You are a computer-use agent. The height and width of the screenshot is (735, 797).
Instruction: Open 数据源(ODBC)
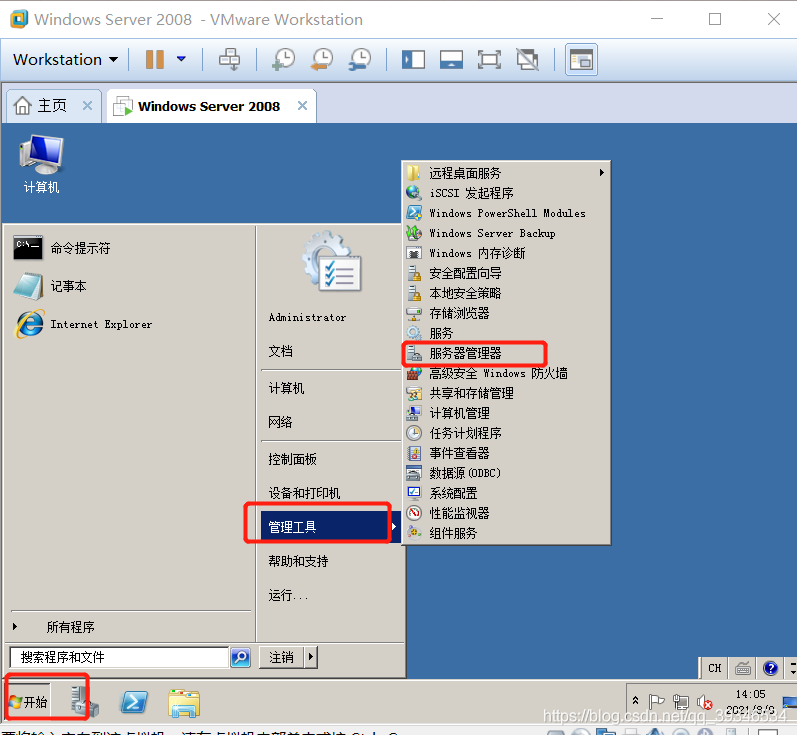pyautogui.click(x=506, y=473)
